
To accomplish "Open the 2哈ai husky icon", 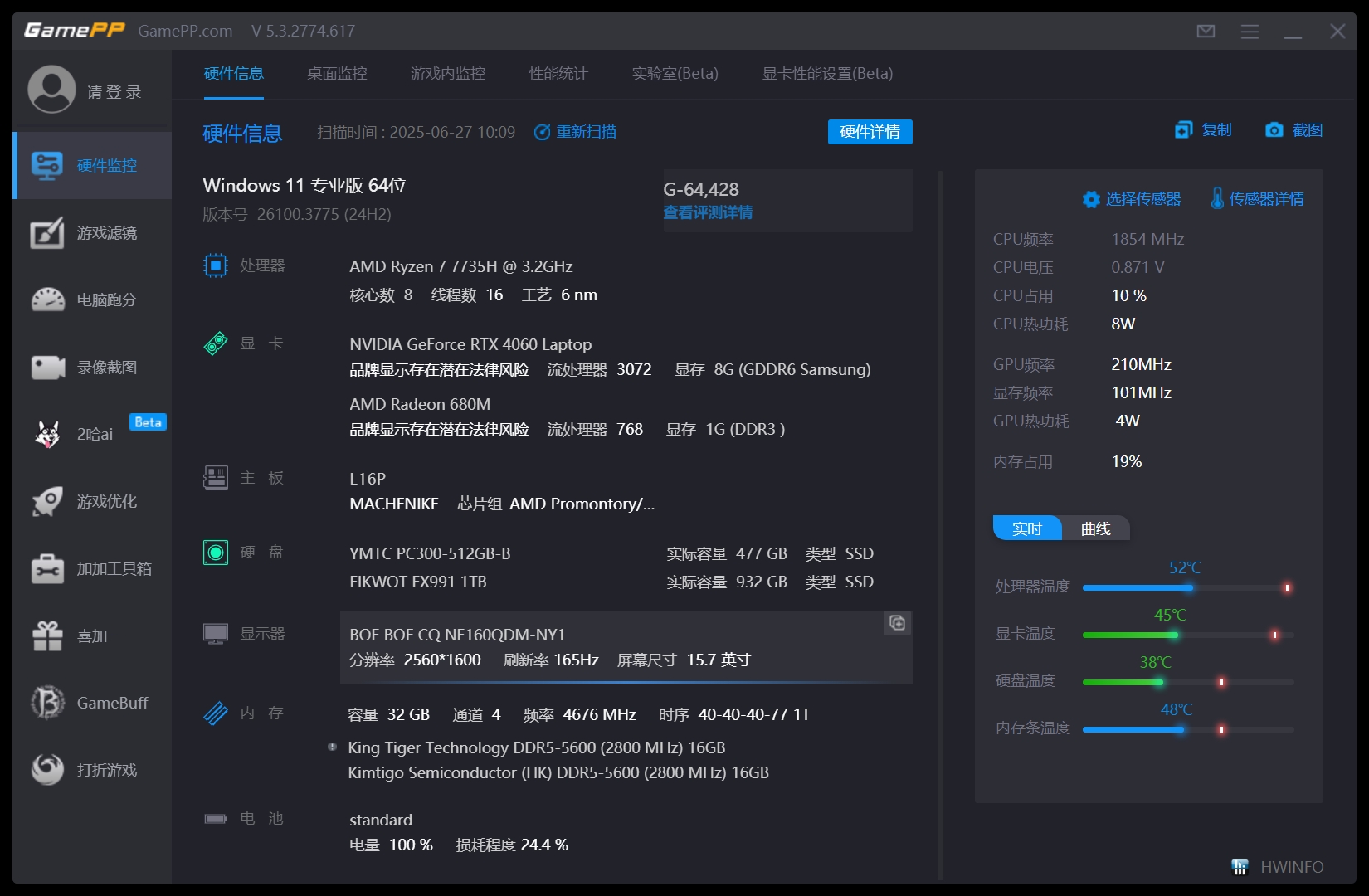I will [47, 434].
